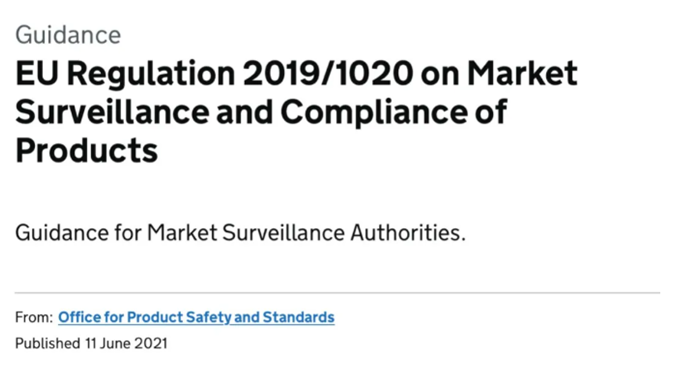Click the word "Products" in the heading

pos(87,150)
